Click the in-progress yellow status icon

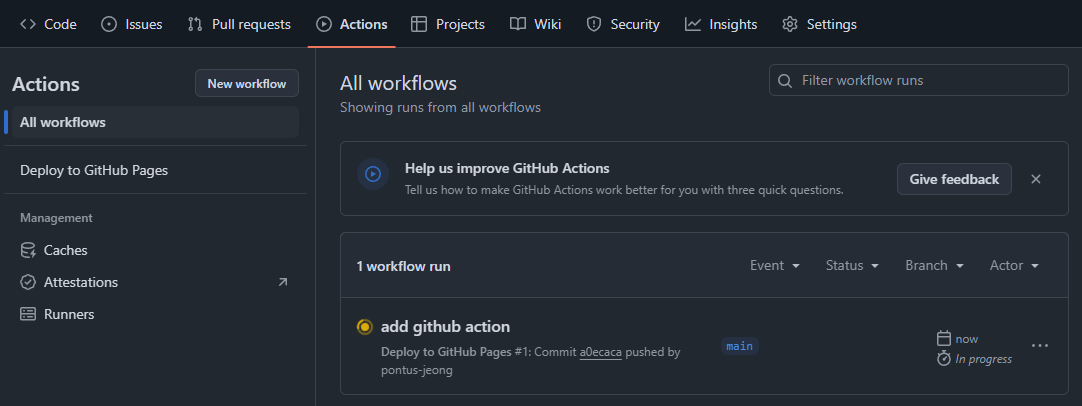[x=364, y=327]
